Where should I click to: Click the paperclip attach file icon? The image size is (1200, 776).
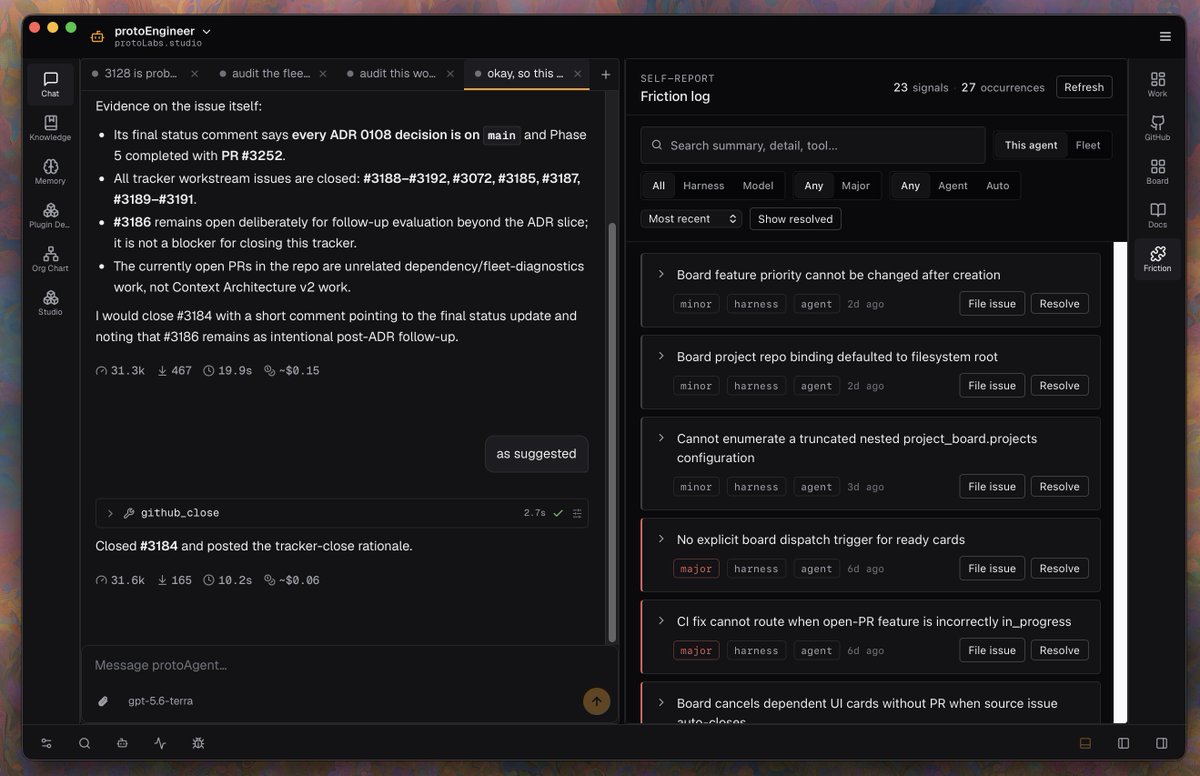[102, 701]
